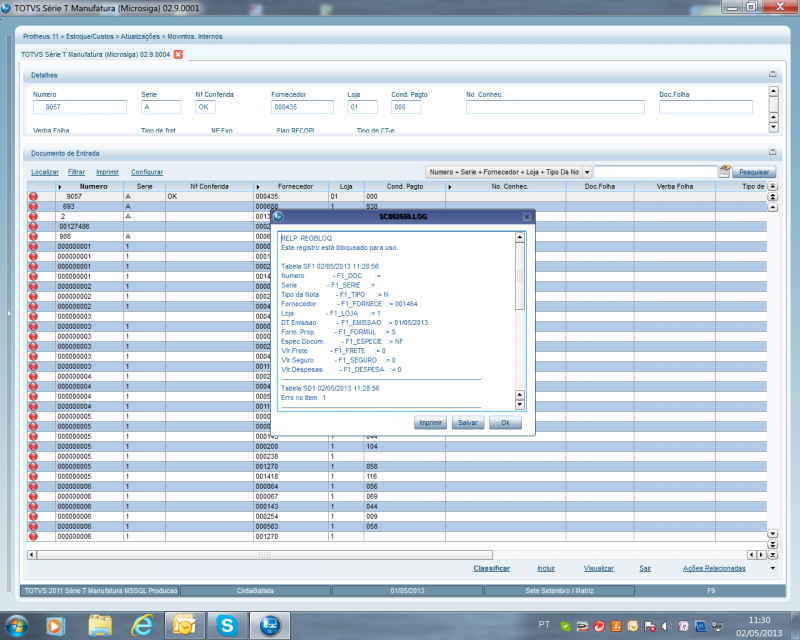Click the TOTVS logo icon in the SC002550.LOG dialog title
The height and width of the screenshot is (640, 800).
point(278,217)
